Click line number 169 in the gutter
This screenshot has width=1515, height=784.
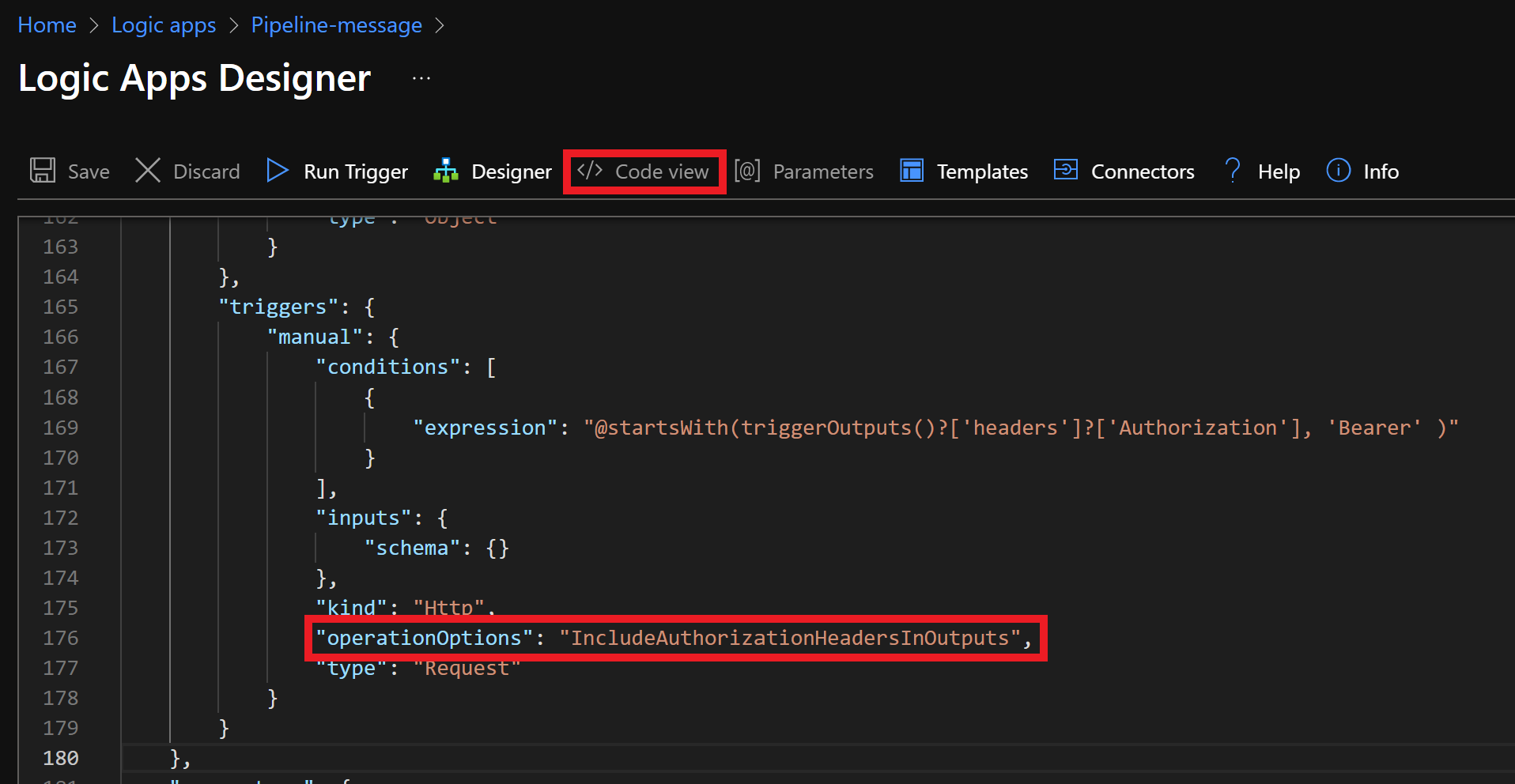point(61,428)
